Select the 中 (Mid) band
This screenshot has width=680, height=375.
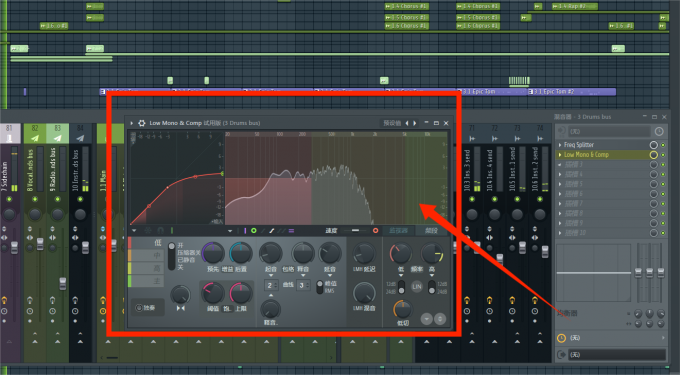(x=146, y=255)
